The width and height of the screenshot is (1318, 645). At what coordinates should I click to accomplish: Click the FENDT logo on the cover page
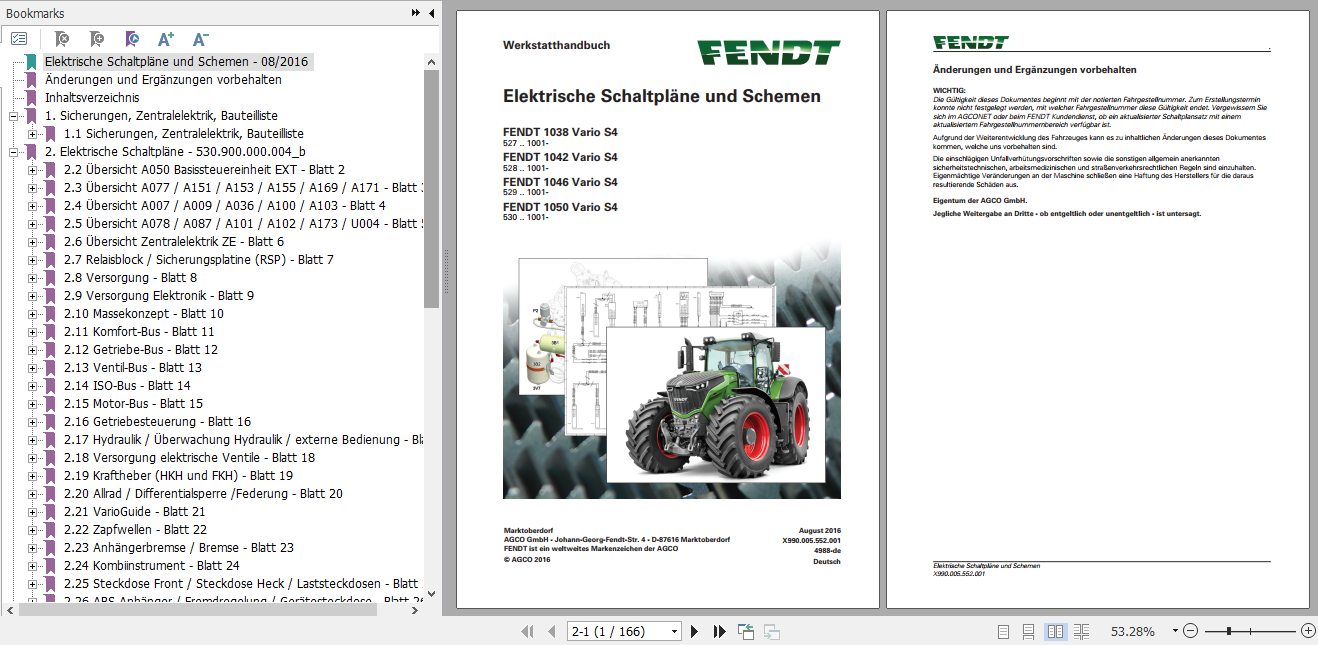[x=769, y=52]
